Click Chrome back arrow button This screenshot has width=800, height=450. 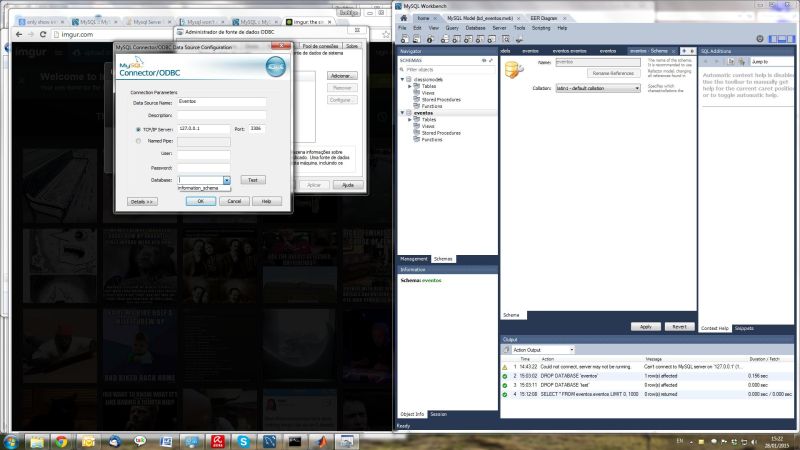tap(19, 34)
